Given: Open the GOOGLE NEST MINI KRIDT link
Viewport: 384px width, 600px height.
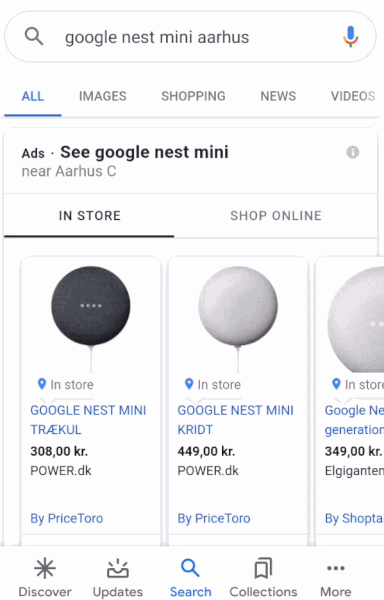Looking at the screenshot, I should pyautogui.click(x=235, y=420).
